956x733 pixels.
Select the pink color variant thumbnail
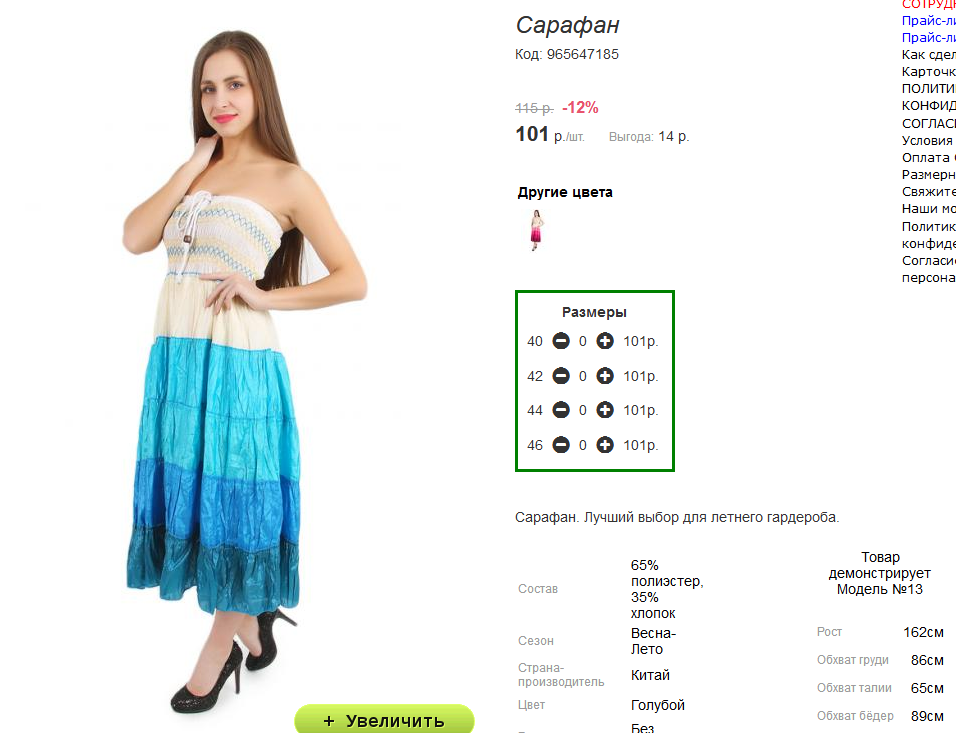pos(536,230)
